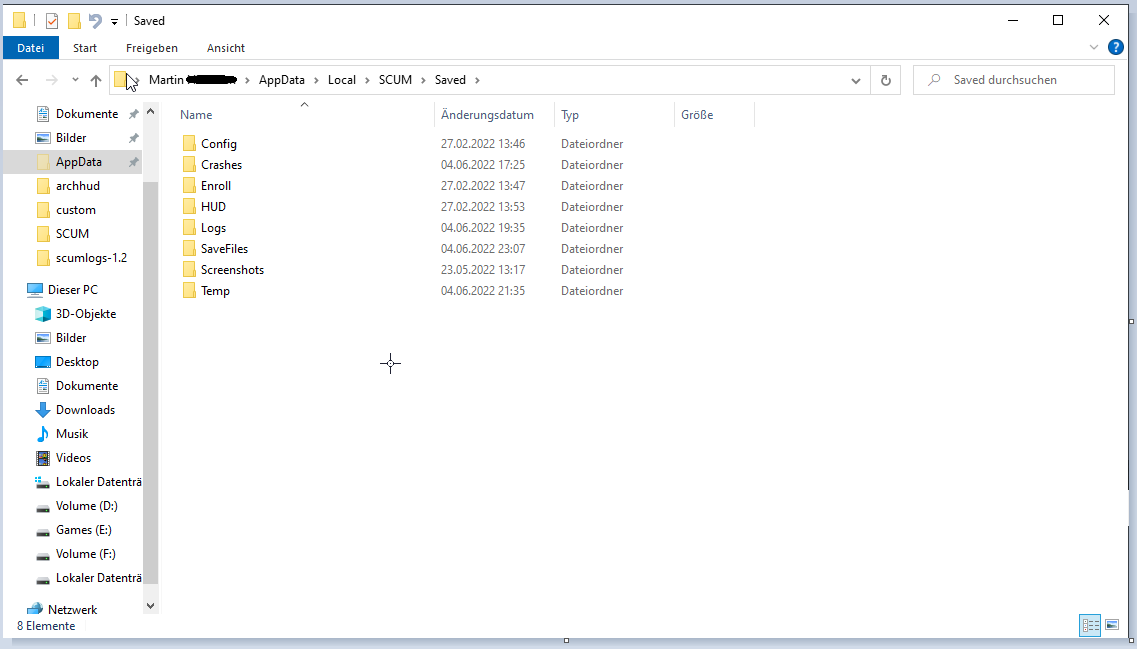The image size is (1137, 649).
Task: Click the Back navigation arrow
Action: (x=22, y=80)
